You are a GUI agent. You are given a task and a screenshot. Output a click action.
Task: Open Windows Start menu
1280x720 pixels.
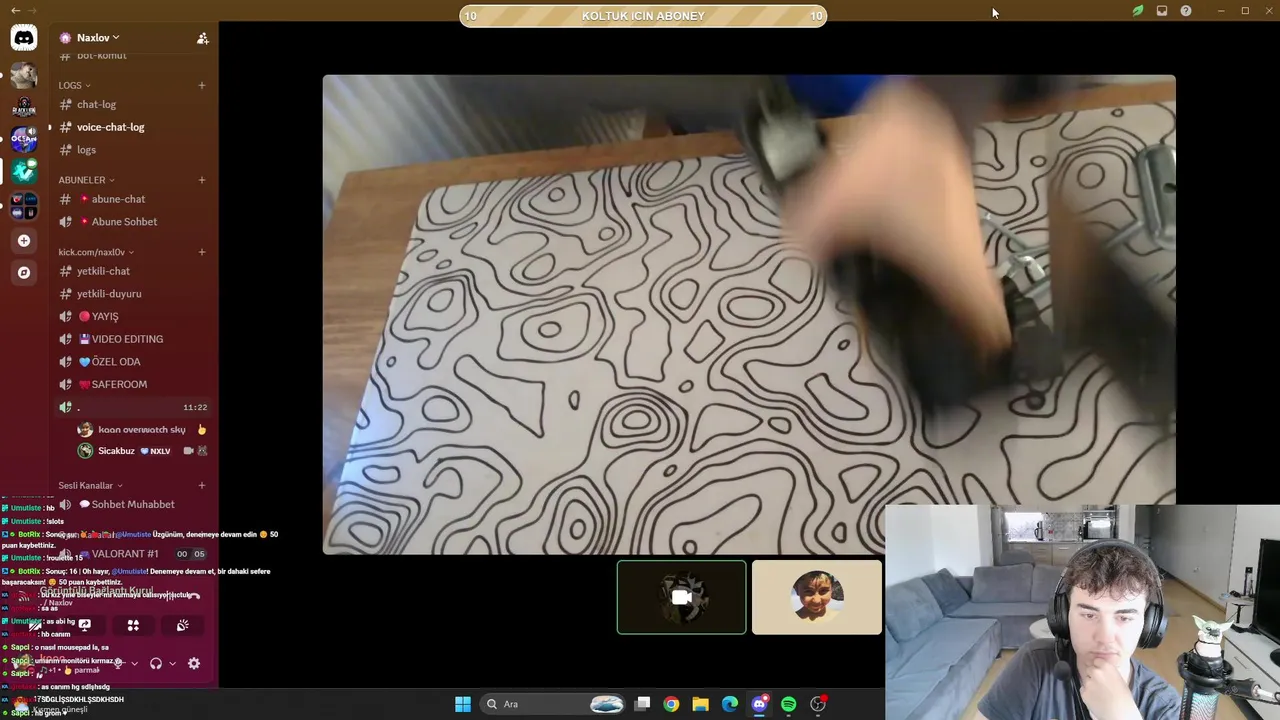pos(463,704)
